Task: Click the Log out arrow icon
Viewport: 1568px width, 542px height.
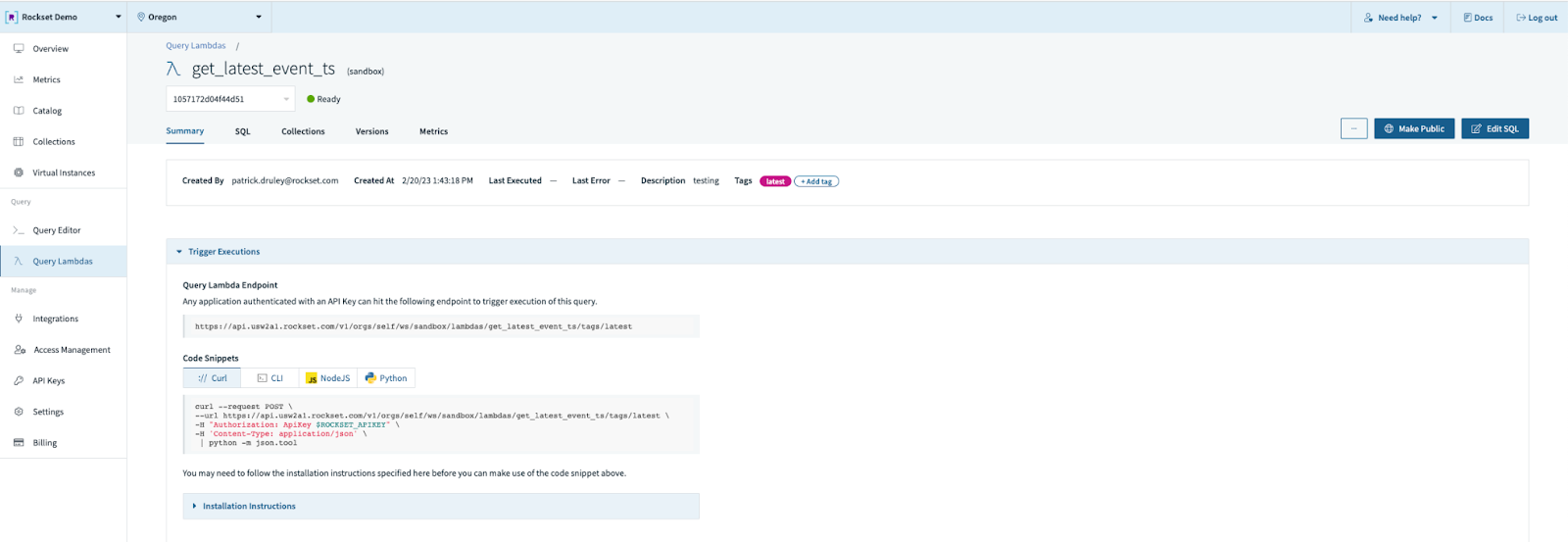Action: click(x=1521, y=18)
